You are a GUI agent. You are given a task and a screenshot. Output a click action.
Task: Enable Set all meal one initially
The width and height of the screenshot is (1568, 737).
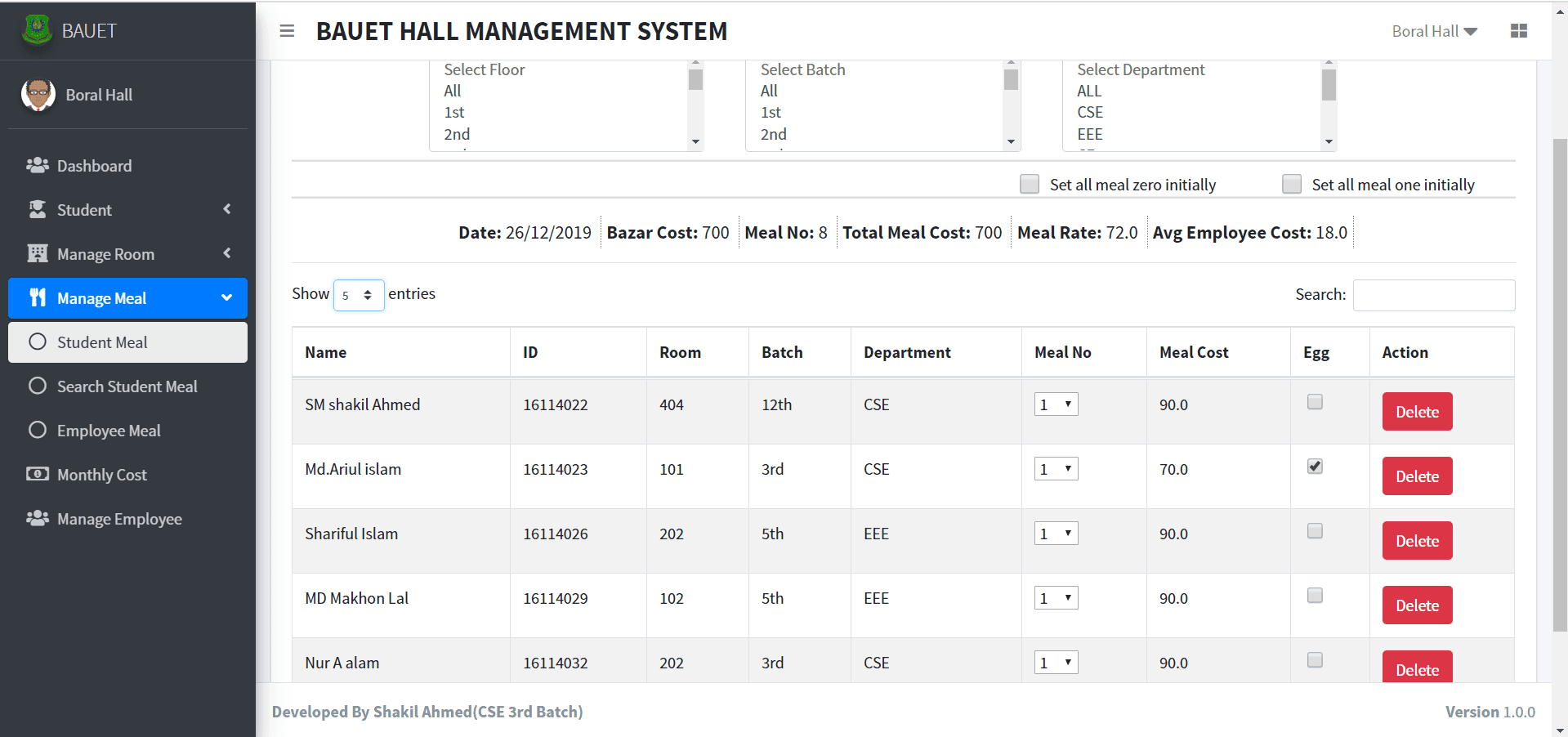1292,185
